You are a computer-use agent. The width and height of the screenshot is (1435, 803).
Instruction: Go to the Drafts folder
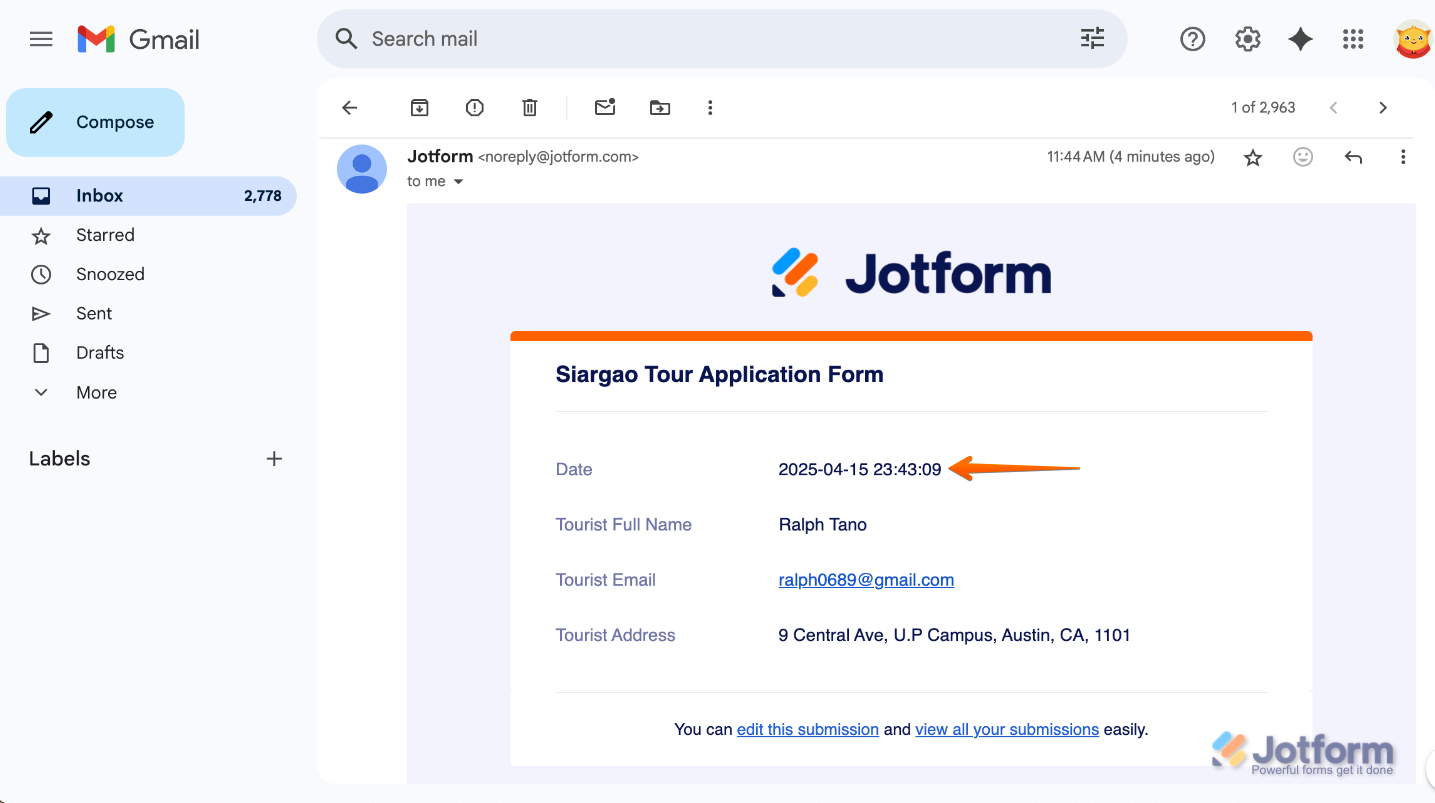pos(100,353)
